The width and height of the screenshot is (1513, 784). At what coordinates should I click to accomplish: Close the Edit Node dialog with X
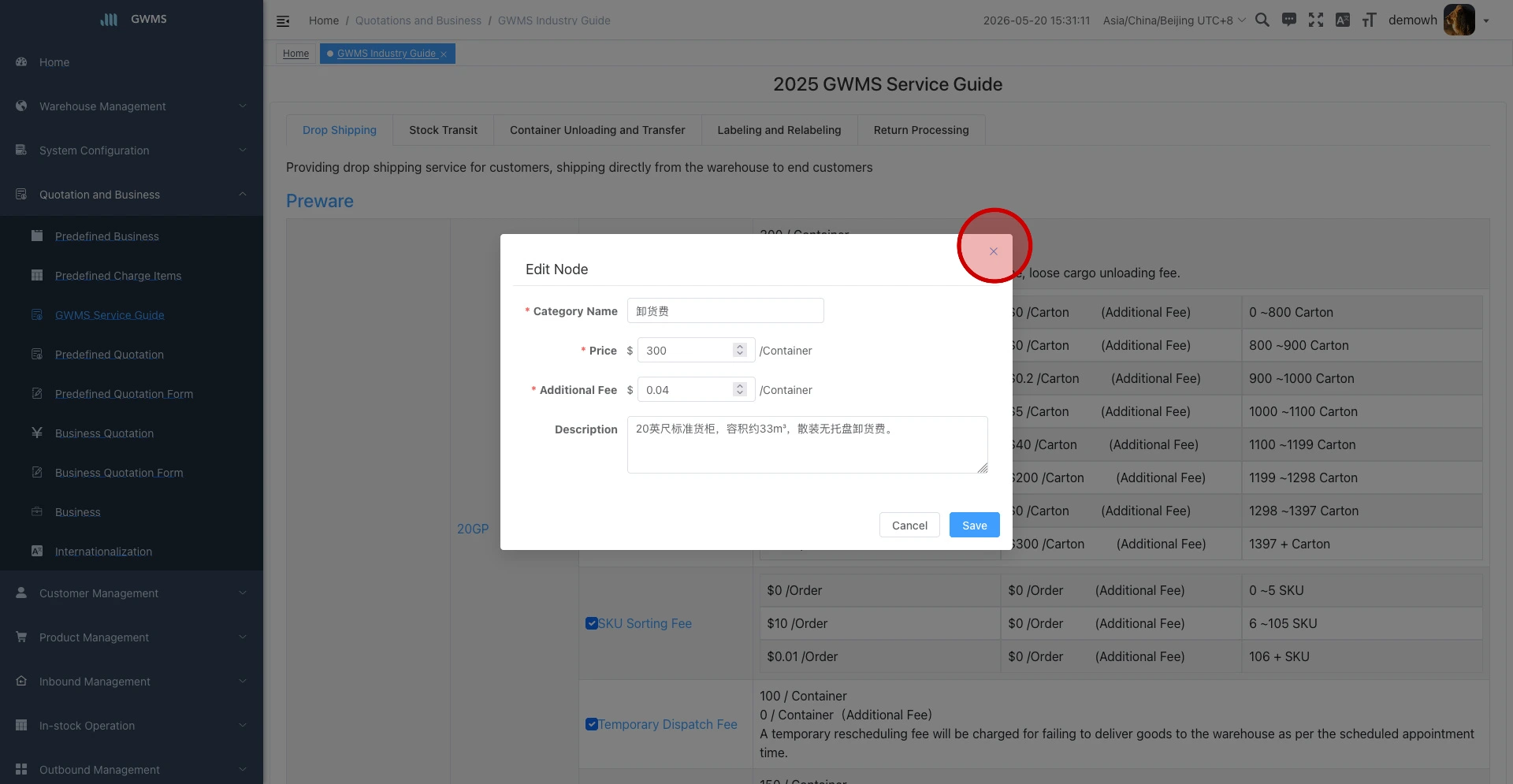(x=994, y=251)
